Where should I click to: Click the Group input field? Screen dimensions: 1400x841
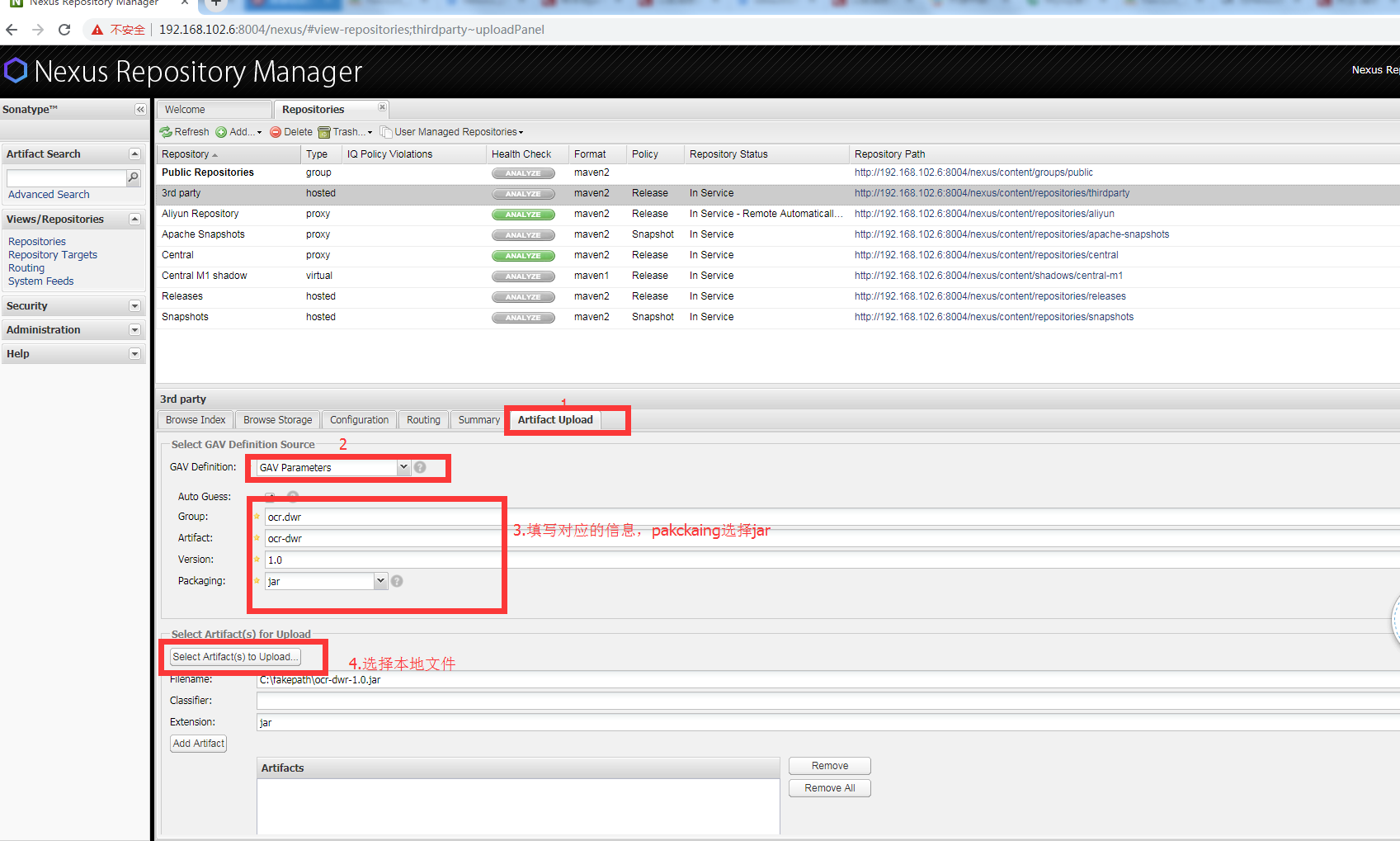point(832,517)
